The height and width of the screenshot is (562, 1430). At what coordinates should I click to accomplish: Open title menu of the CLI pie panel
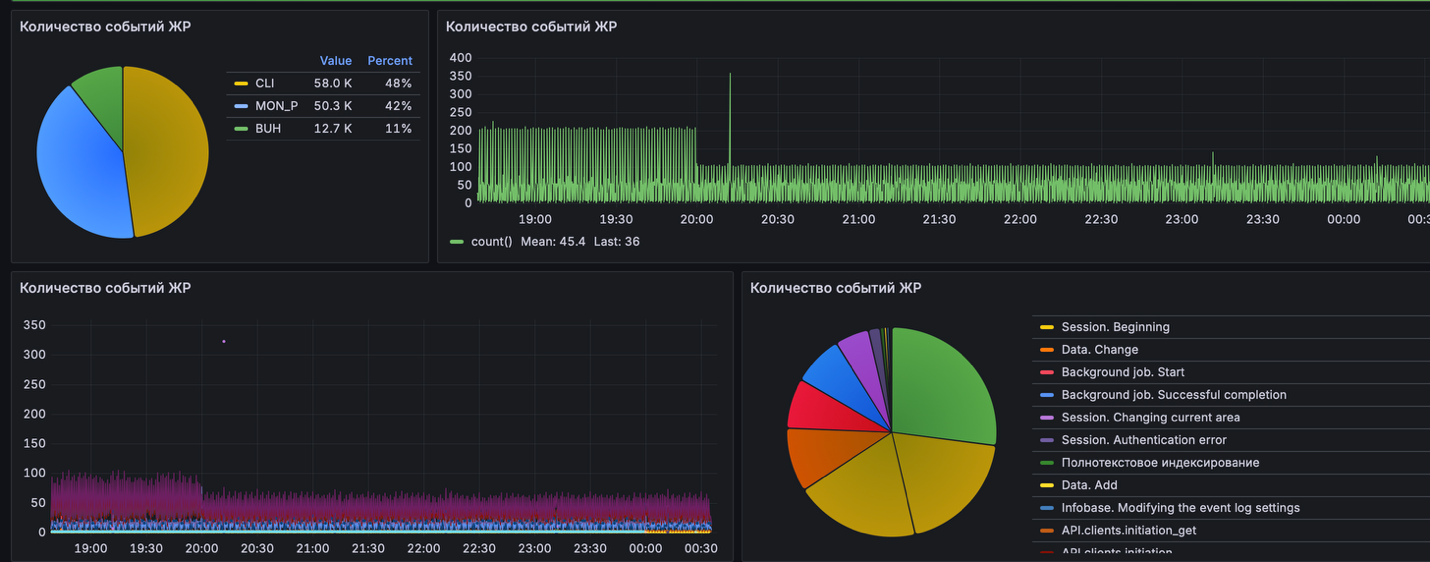pyautogui.click(x=105, y=27)
